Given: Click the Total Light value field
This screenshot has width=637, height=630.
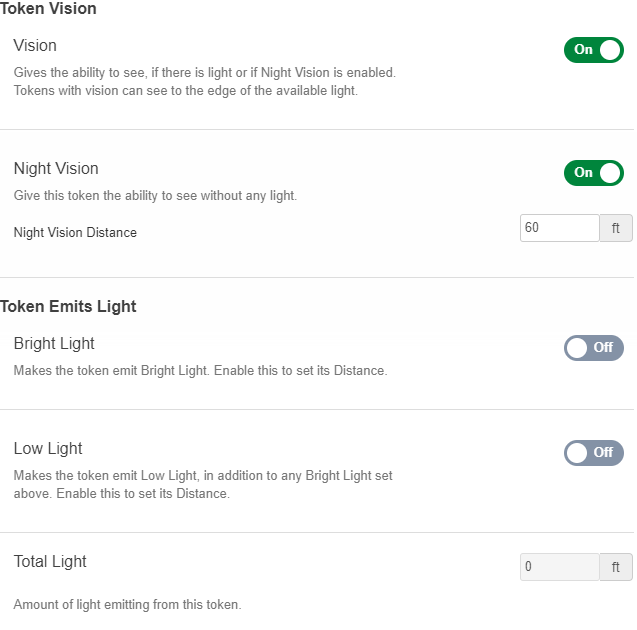Looking at the screenshot, I should click(x=558, y=567).
